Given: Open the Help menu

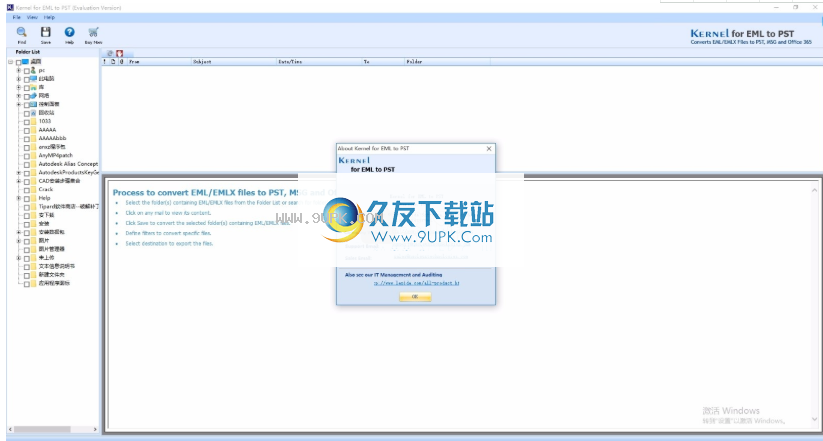Looking at the screenshot, I should coord(49,17).
